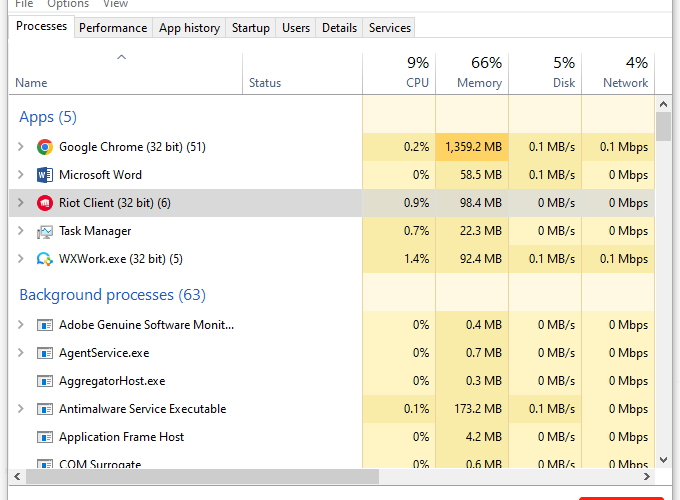Click the AggregatorHost.exe process icon
Viewport: 680px width, 500px height.
(45, 381)
